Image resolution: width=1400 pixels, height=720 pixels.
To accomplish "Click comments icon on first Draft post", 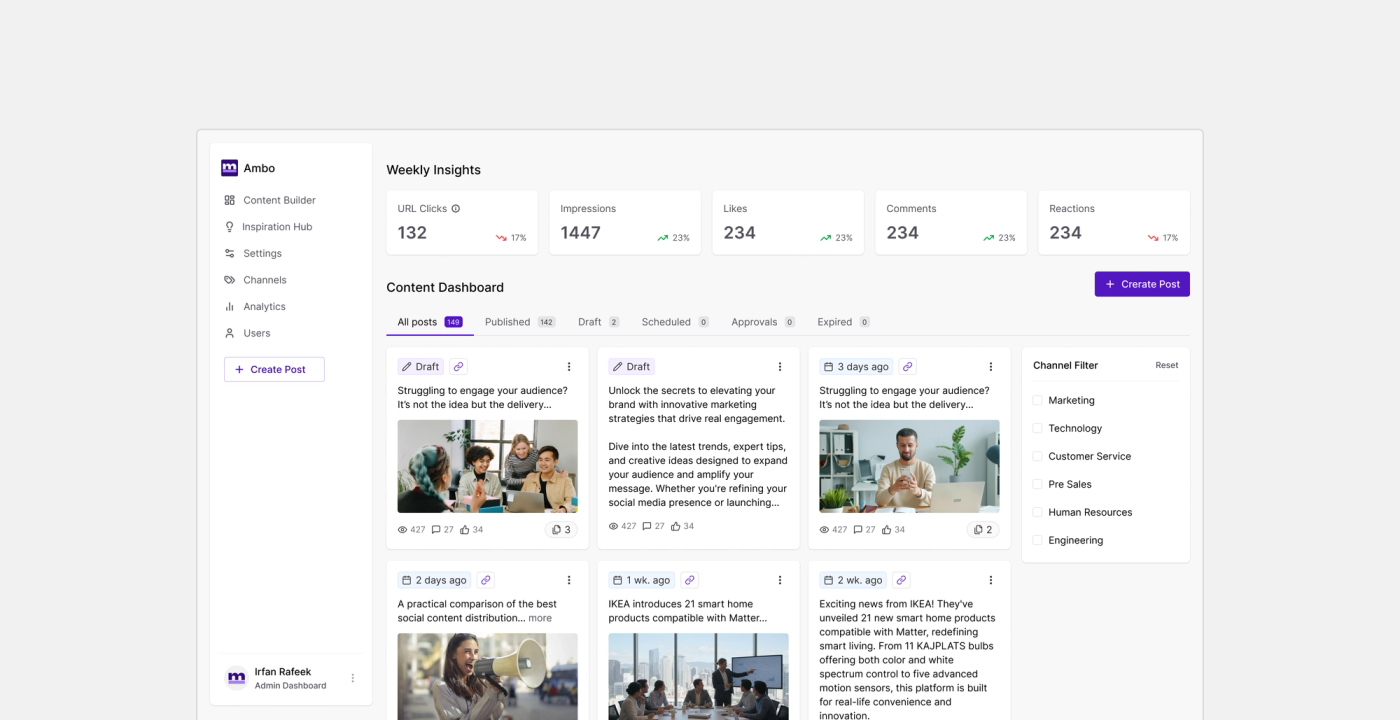I will pyautogui.click(x=436, y=530).
